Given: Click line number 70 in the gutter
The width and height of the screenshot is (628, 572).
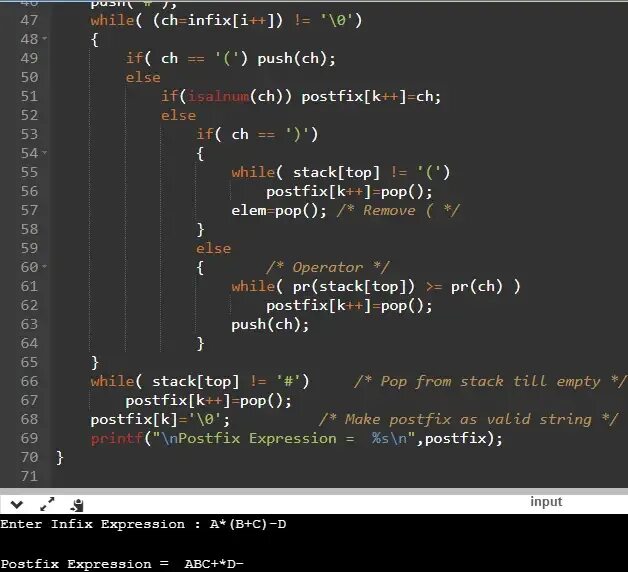Looking at the screenshot, I should tap(29, 457).
